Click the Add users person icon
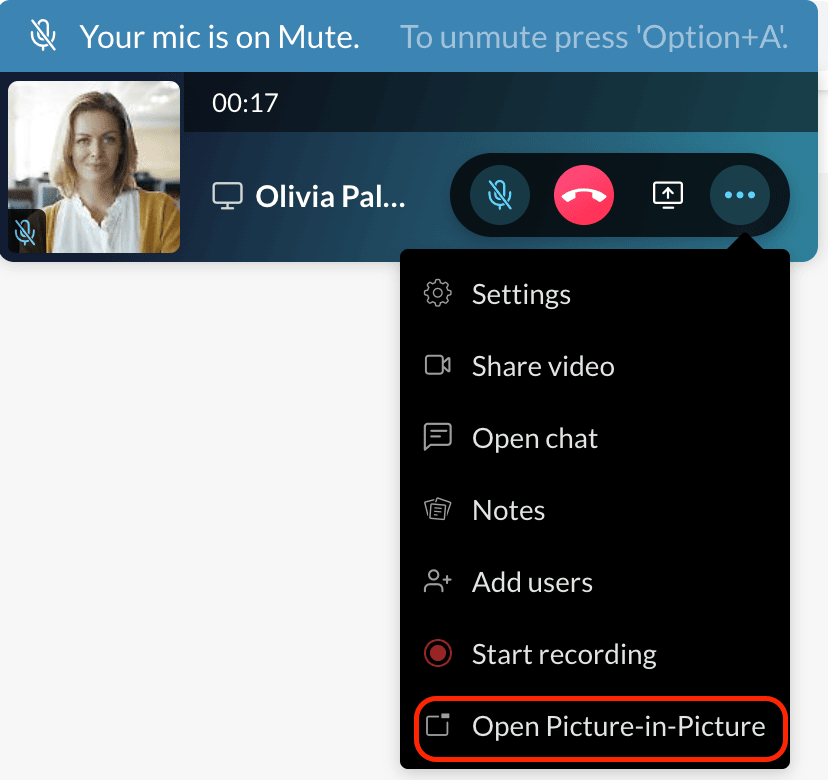The image size is (828, 780). pyautogui.click(x=438, y=581)
